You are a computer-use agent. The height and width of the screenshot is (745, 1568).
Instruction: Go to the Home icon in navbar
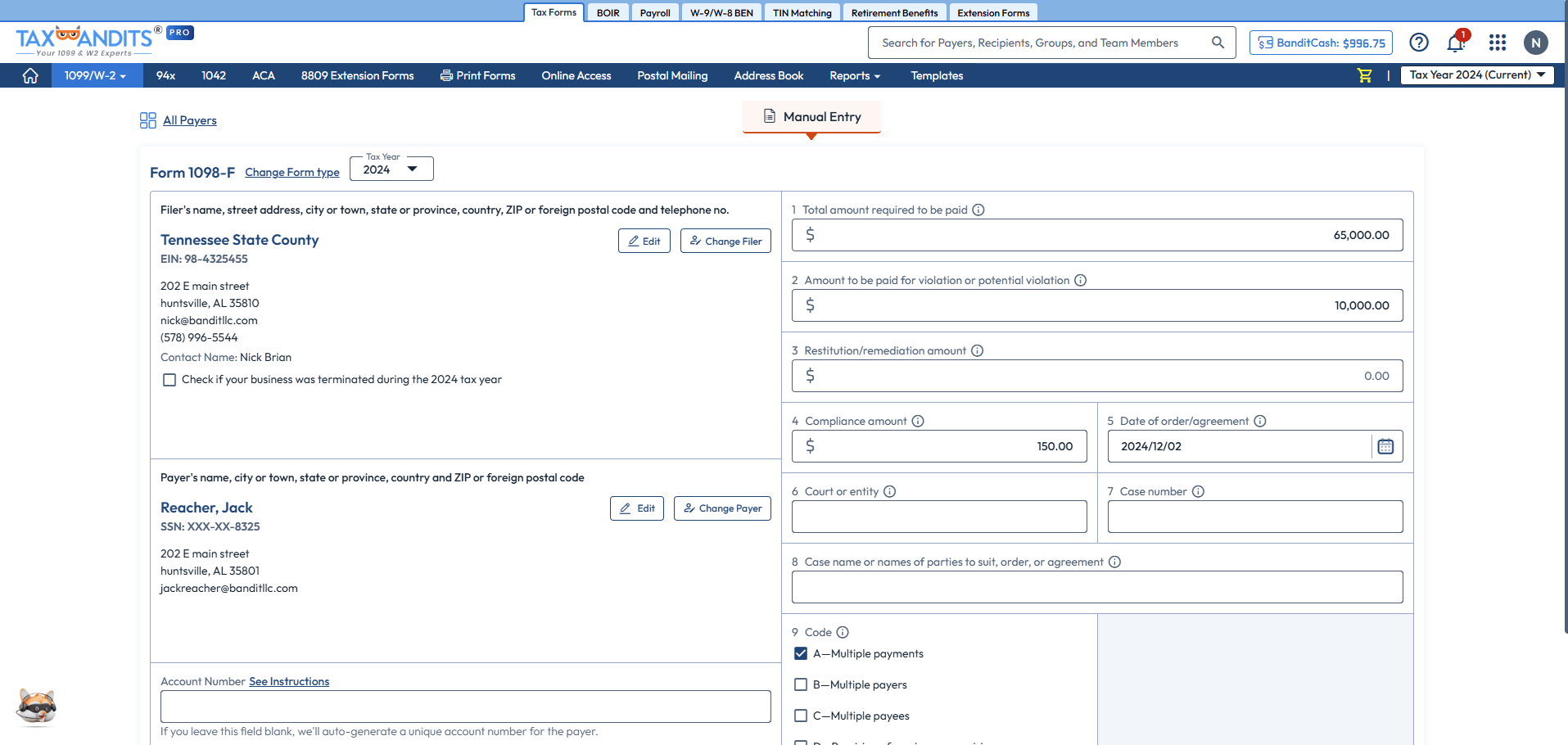[x=30, y=75]
